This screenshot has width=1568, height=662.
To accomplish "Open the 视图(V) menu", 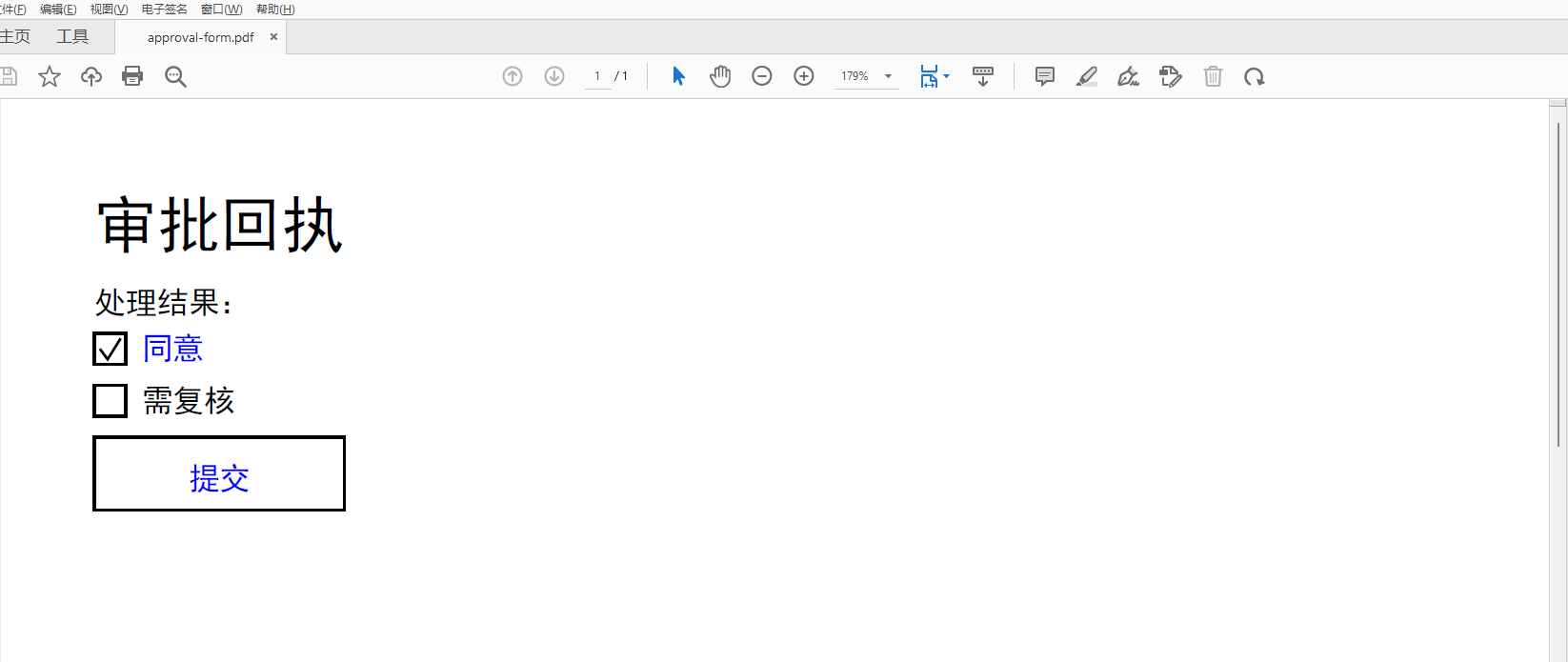I will click(x=109, y=10).
